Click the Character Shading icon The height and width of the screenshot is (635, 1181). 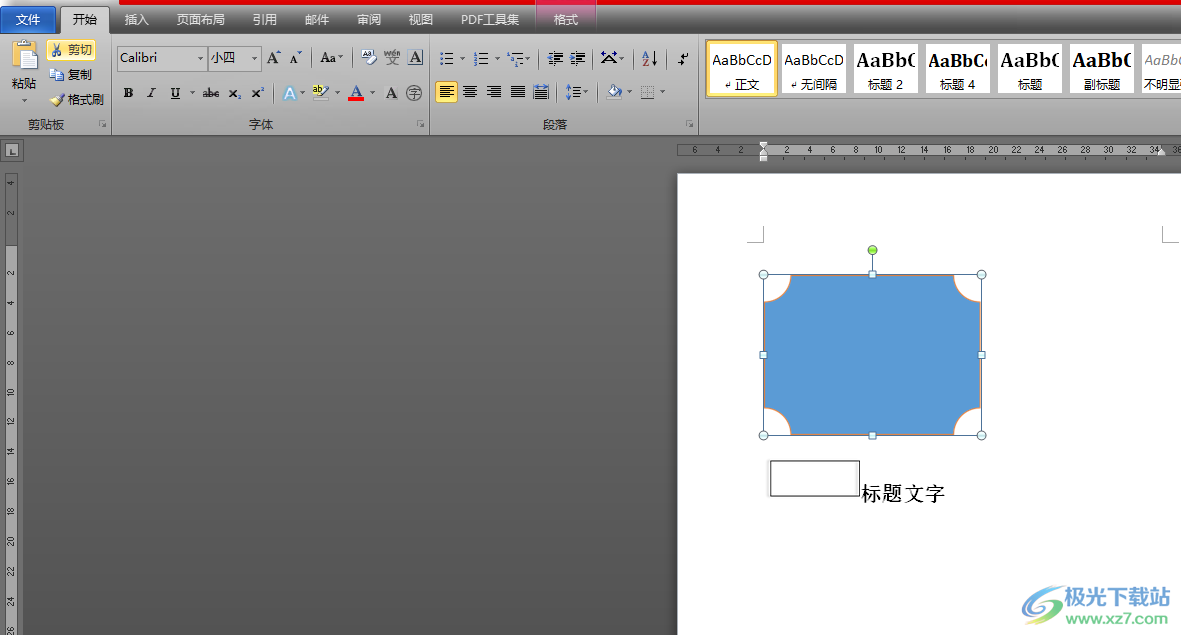pos(391,93)
